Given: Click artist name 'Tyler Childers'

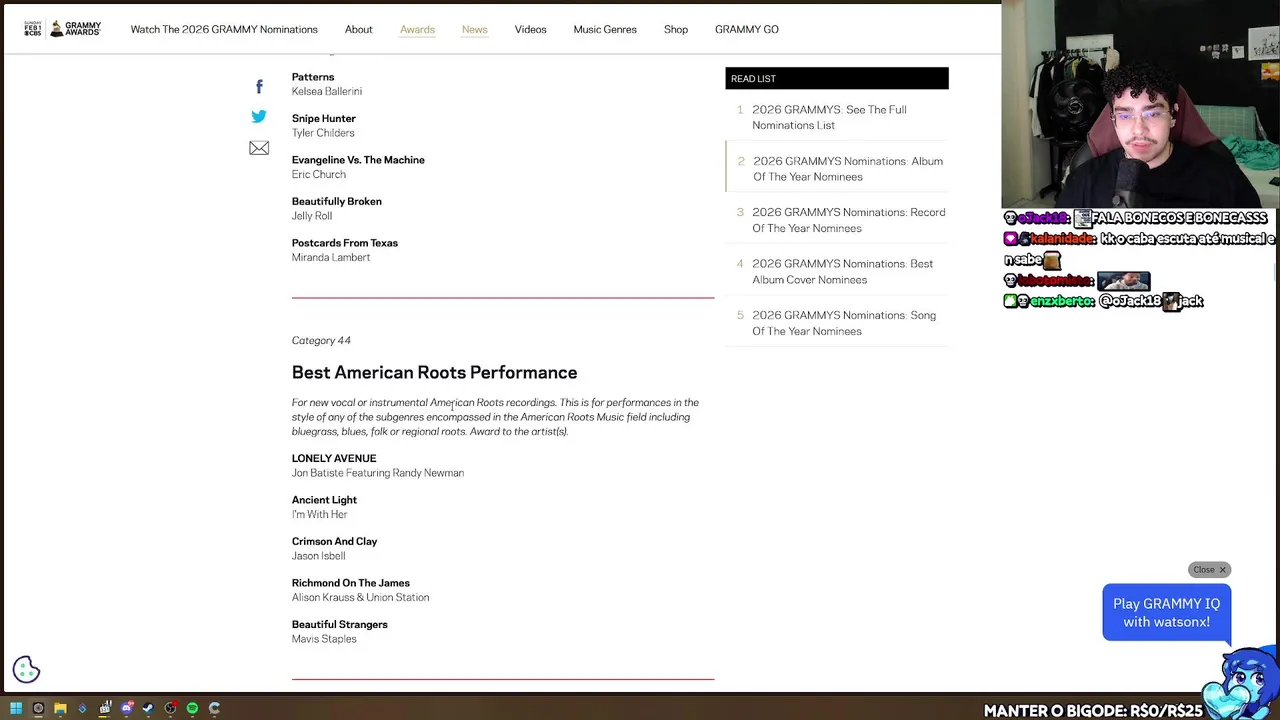Looking at the screenshot, I should 323,133.
